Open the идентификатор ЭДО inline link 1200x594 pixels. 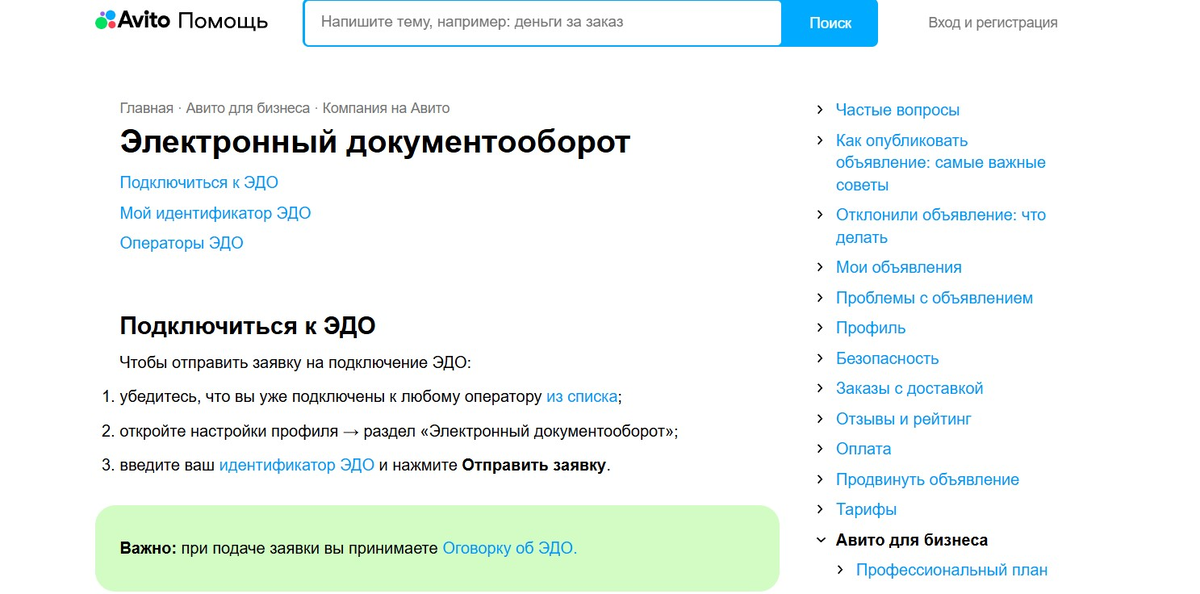click(296, 465)
